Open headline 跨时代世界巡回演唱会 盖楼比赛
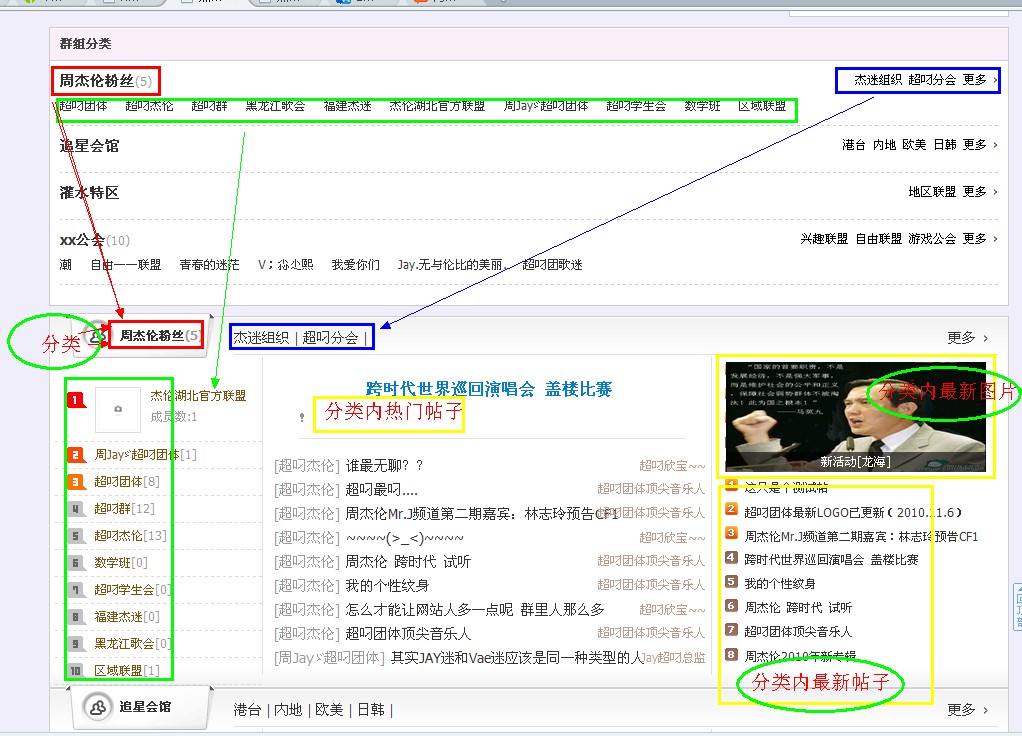This screenshot has height=736, width=1022. 489,389
